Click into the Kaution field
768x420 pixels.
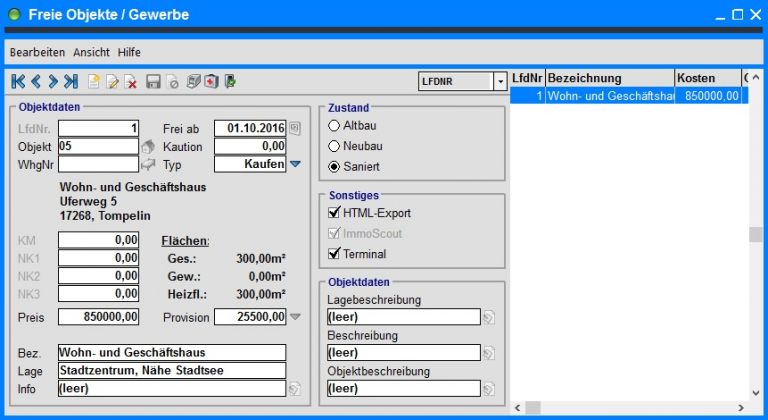coord(250,147)
